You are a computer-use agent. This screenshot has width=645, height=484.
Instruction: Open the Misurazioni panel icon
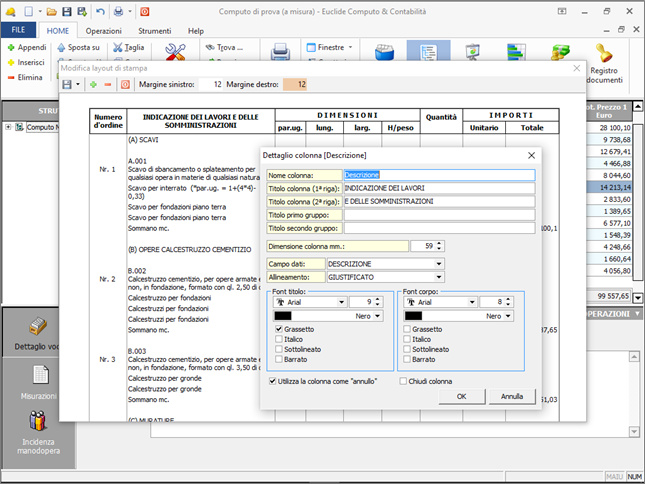coord(40,375)
